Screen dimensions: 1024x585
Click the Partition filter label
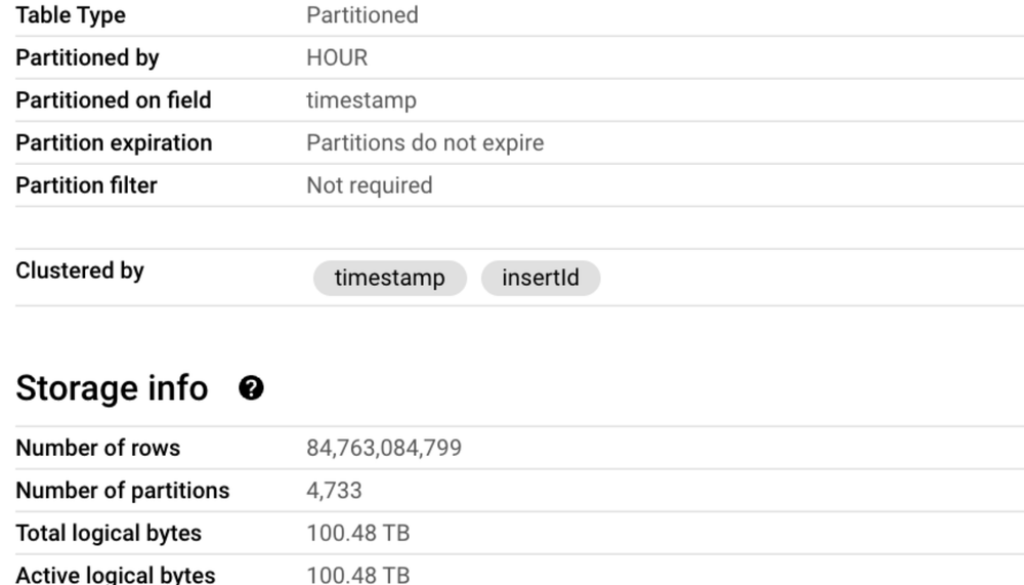pos(86,185)
